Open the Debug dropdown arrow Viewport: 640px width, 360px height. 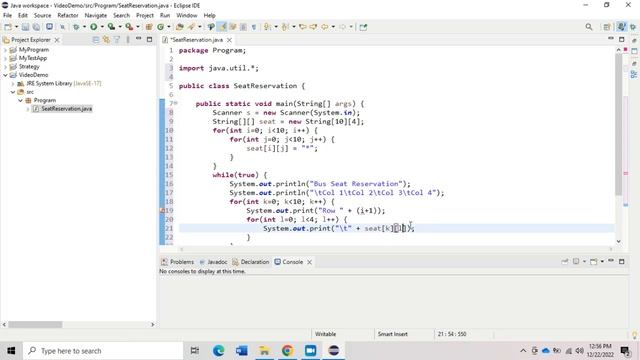tap(84, 27)
